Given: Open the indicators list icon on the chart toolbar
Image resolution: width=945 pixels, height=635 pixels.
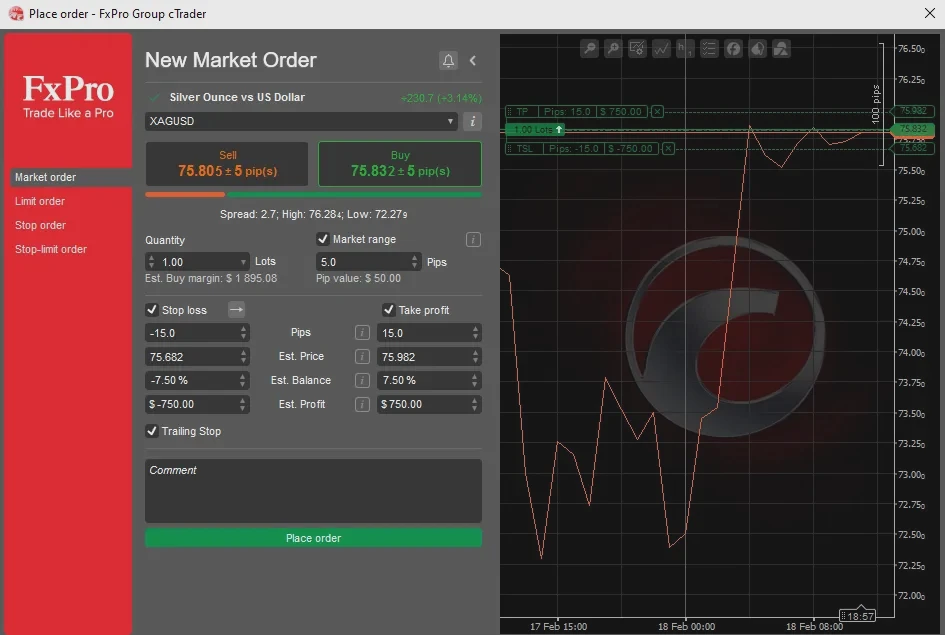Looking at the screenshot, I should (710, 49).
